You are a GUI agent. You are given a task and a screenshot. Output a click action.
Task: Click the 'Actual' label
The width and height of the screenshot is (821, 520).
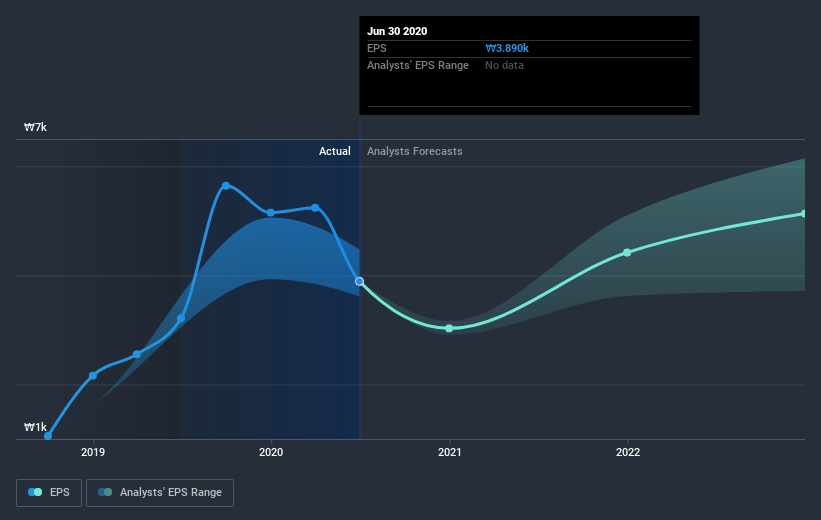pyautogui.click(x=335, y=151)
